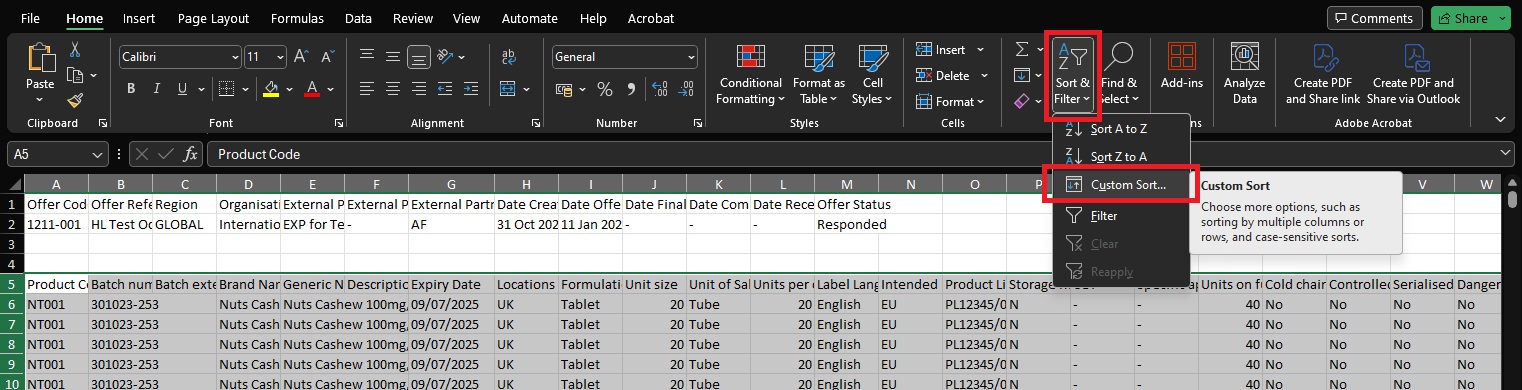1522x390 pixels.
Task: Select the Cut scissors icon
Action: coord(75,50)
